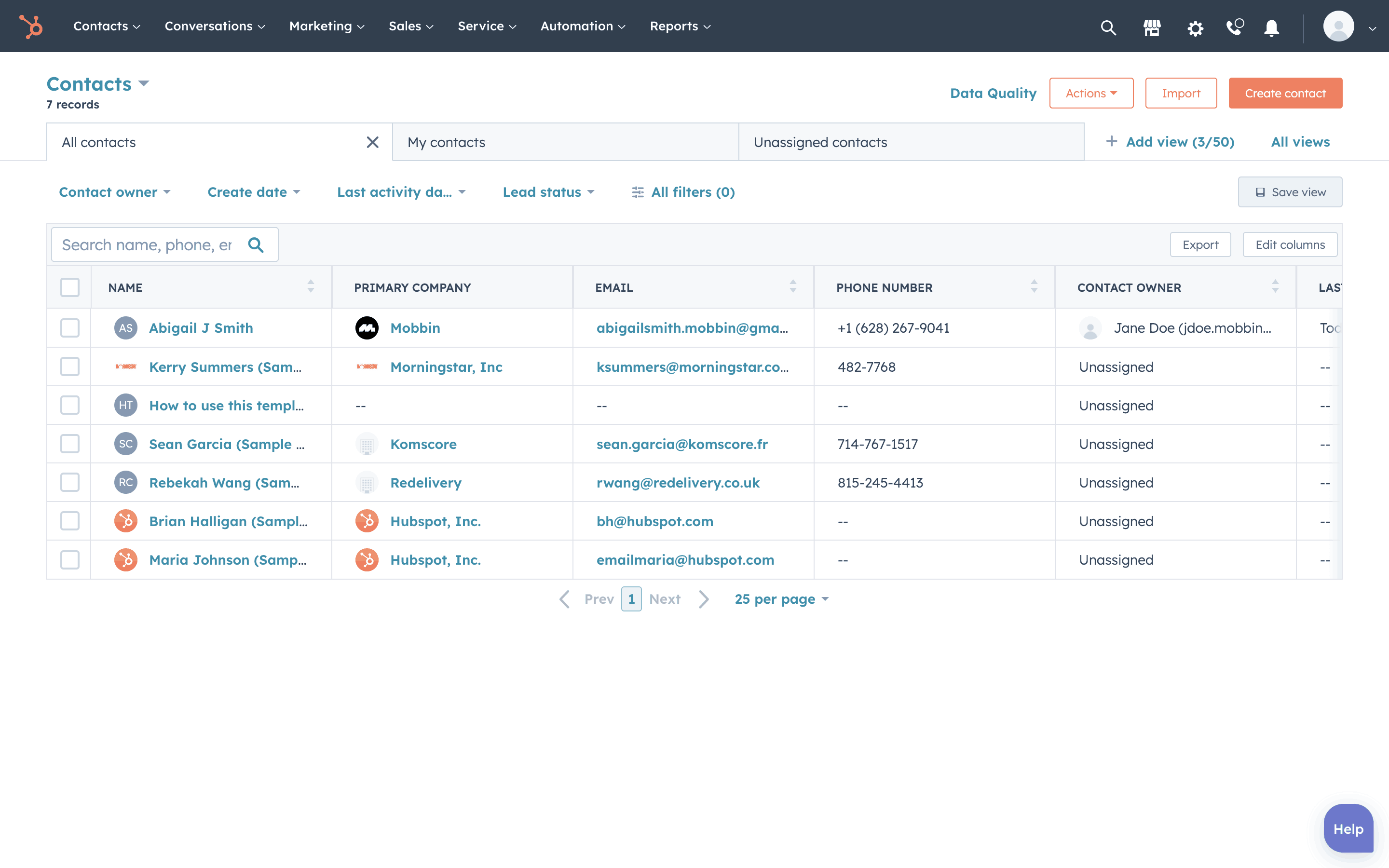Click the contacts search input field
The image size is (1389, 868).
(x=147, y=245)
